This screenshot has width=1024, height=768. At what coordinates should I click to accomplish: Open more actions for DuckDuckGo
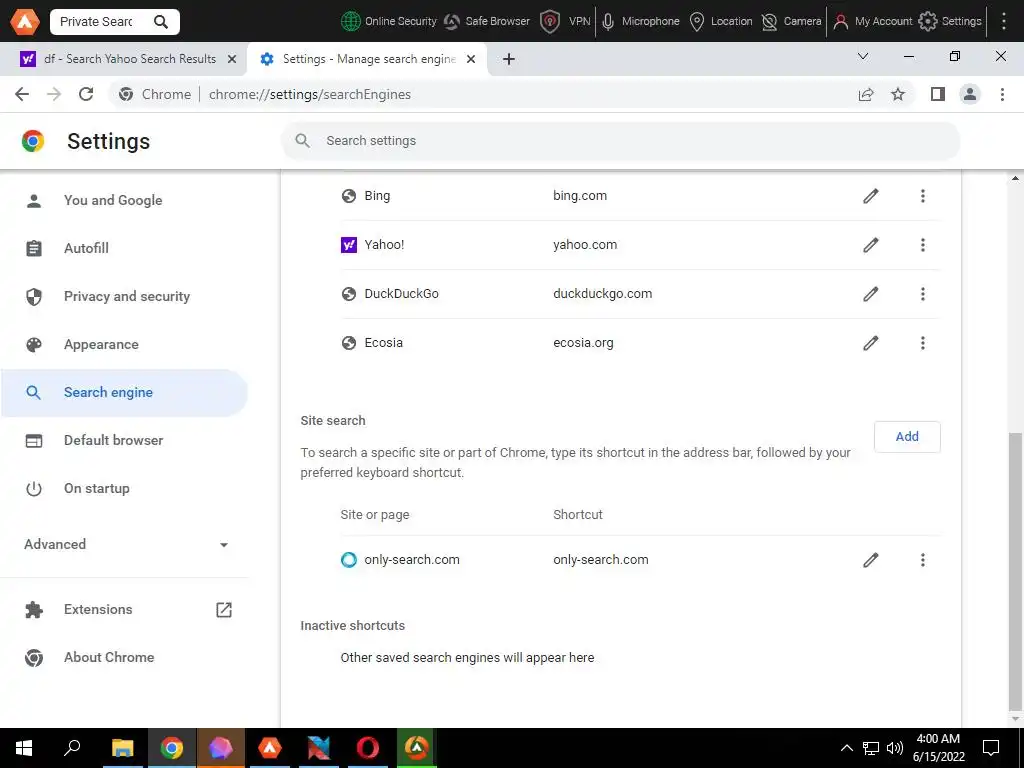[923, 294]
